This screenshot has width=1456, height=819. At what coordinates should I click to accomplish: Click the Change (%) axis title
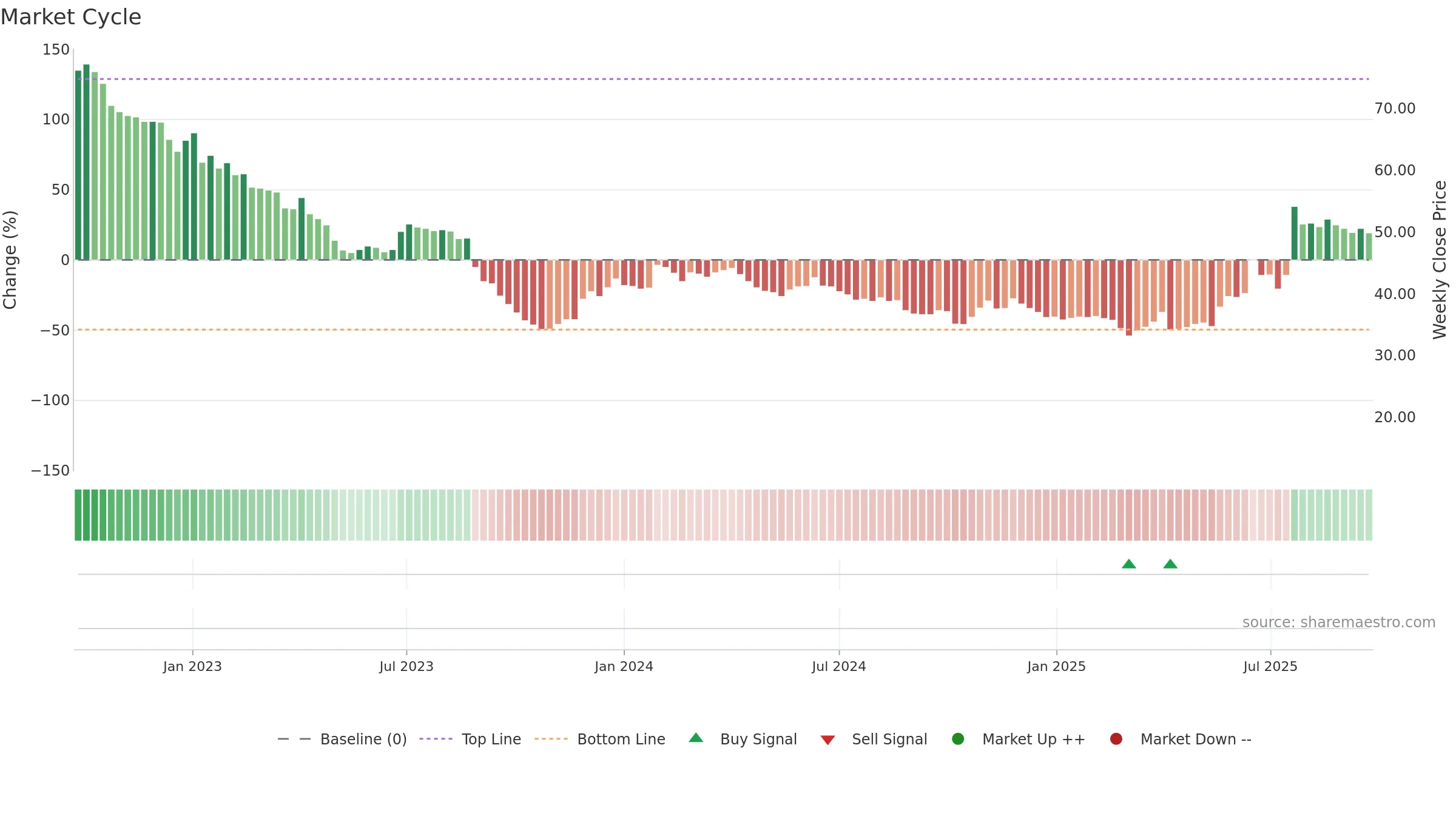pos(10,260)
